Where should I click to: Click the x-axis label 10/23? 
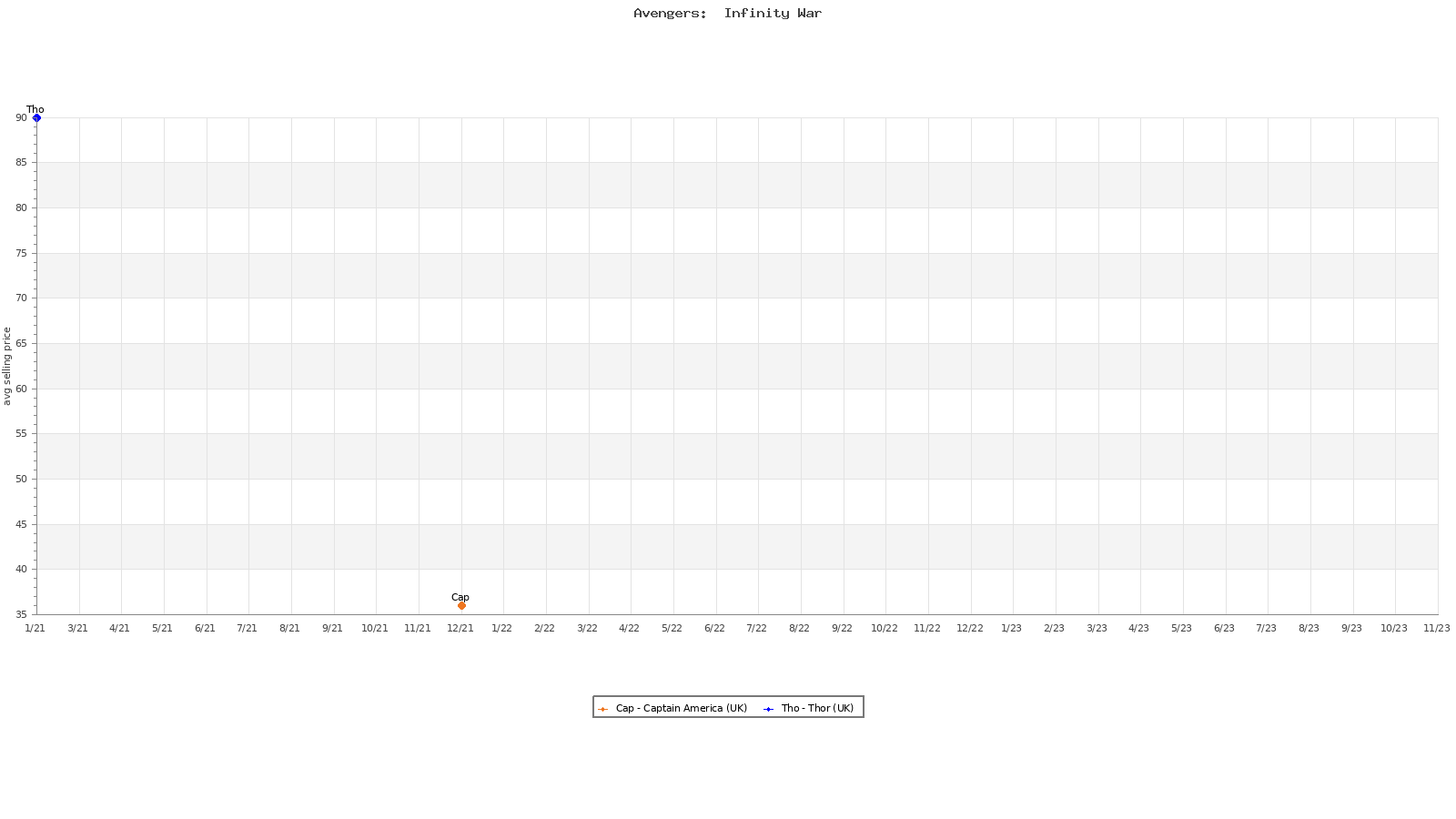pos(1394,628)
